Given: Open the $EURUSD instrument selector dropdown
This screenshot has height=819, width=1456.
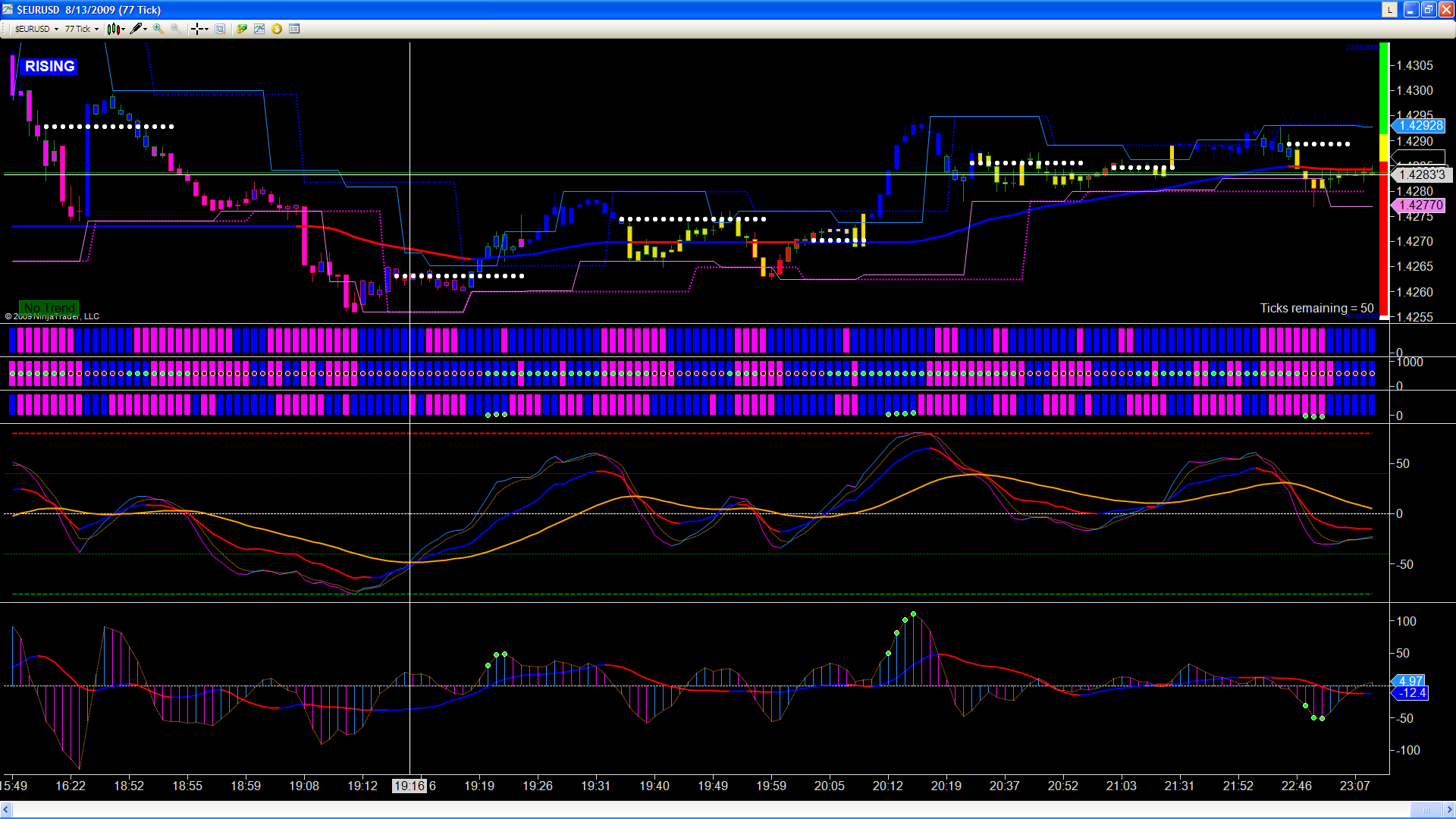Looking at the screenshot, I should (x=36, y=29).
